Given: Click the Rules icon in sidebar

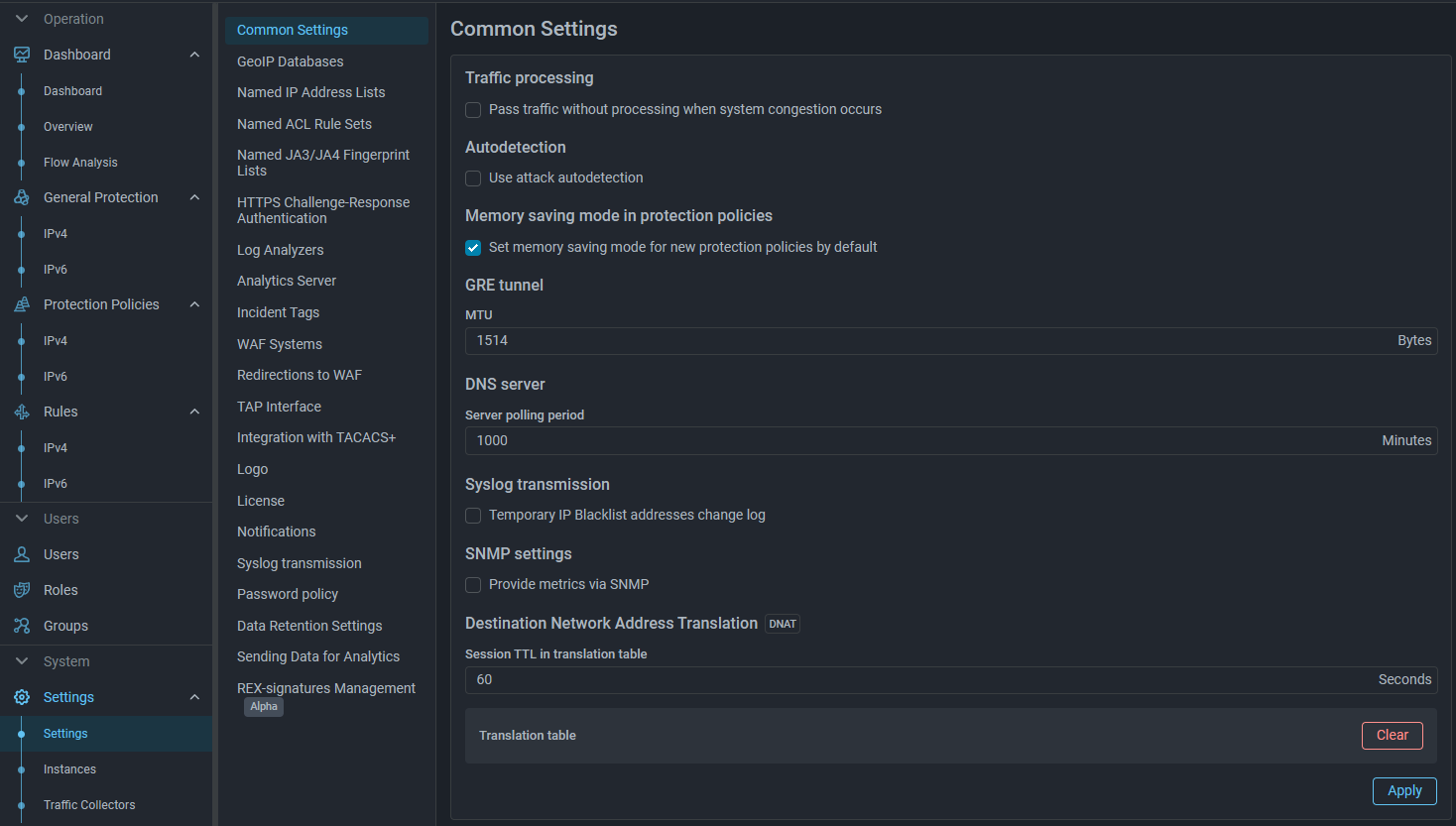Looking at the screenshot, I should [x=22, y=412].
